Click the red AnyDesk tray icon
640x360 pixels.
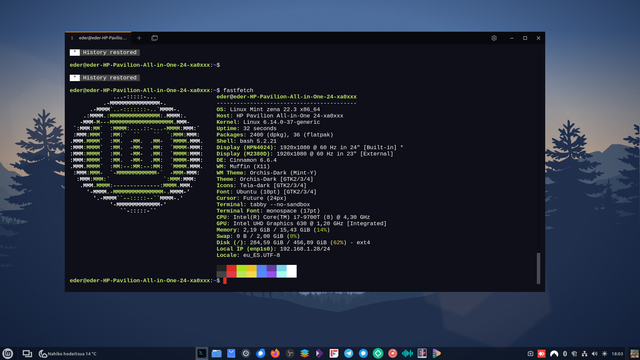point(542,354)
